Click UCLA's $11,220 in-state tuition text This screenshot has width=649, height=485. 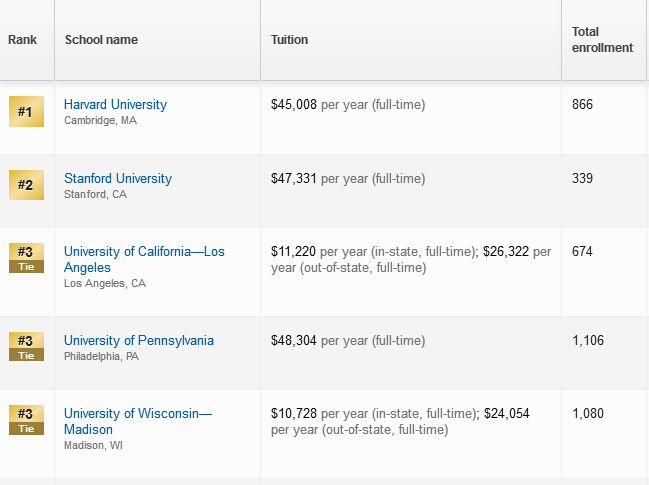click(x=293, y=252)
